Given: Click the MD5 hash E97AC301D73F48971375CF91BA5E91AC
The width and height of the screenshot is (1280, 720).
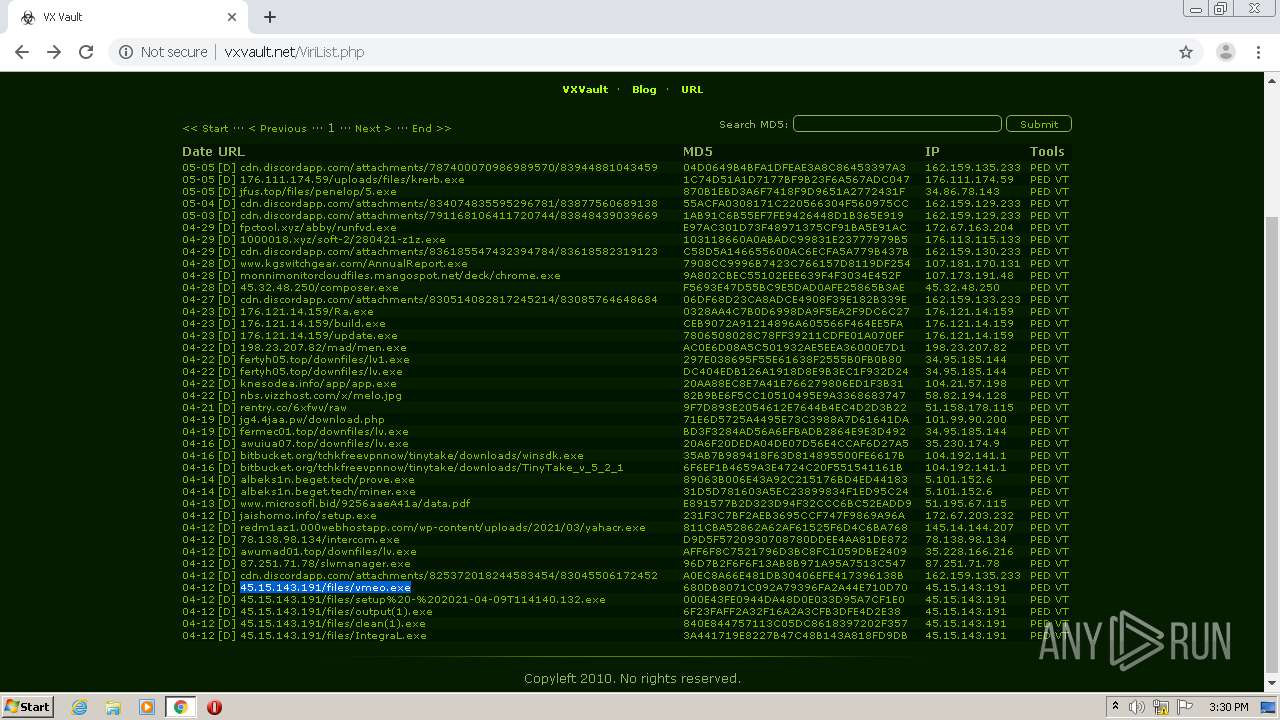Looking at the screenshot, I should pyautogui.click(x=794, y=227).
